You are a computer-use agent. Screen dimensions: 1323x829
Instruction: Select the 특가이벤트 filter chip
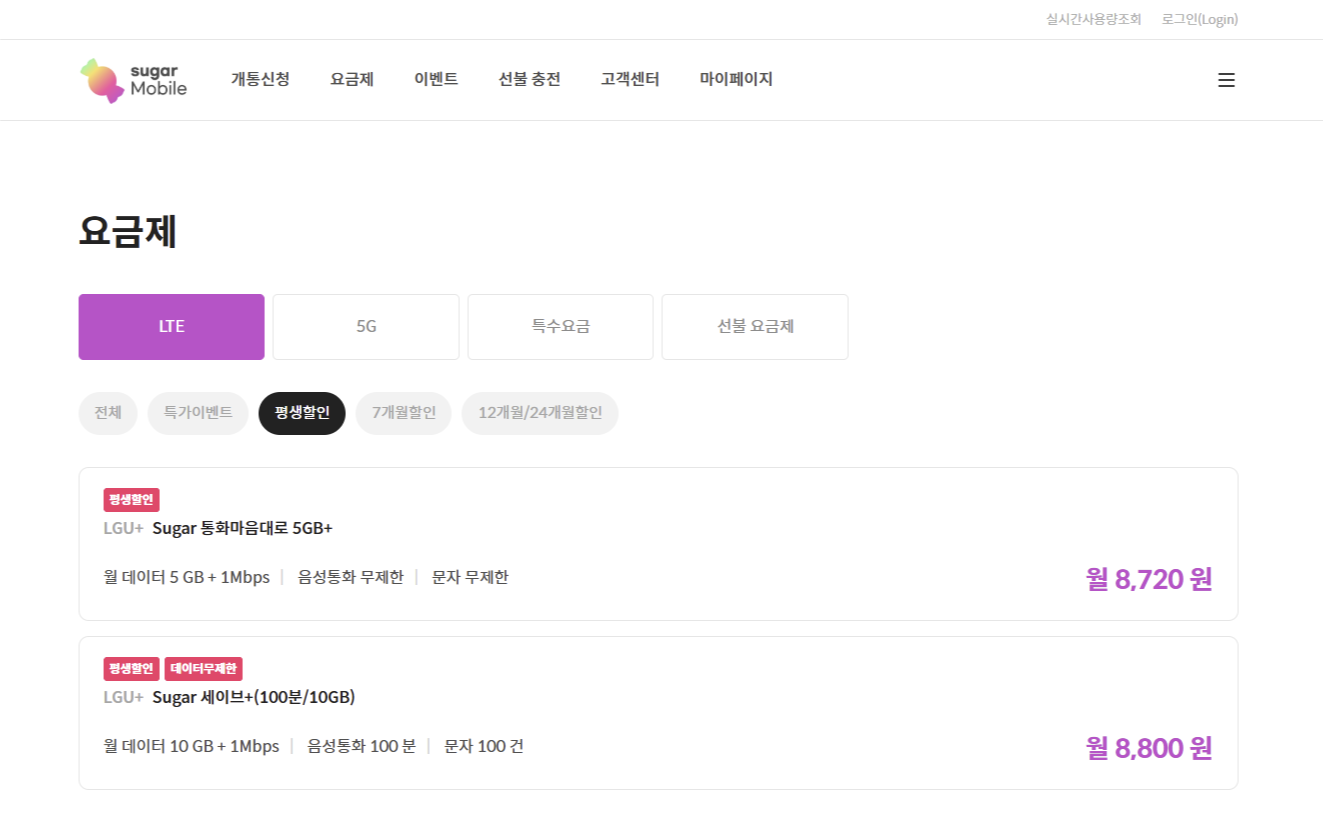click(198, 413)
